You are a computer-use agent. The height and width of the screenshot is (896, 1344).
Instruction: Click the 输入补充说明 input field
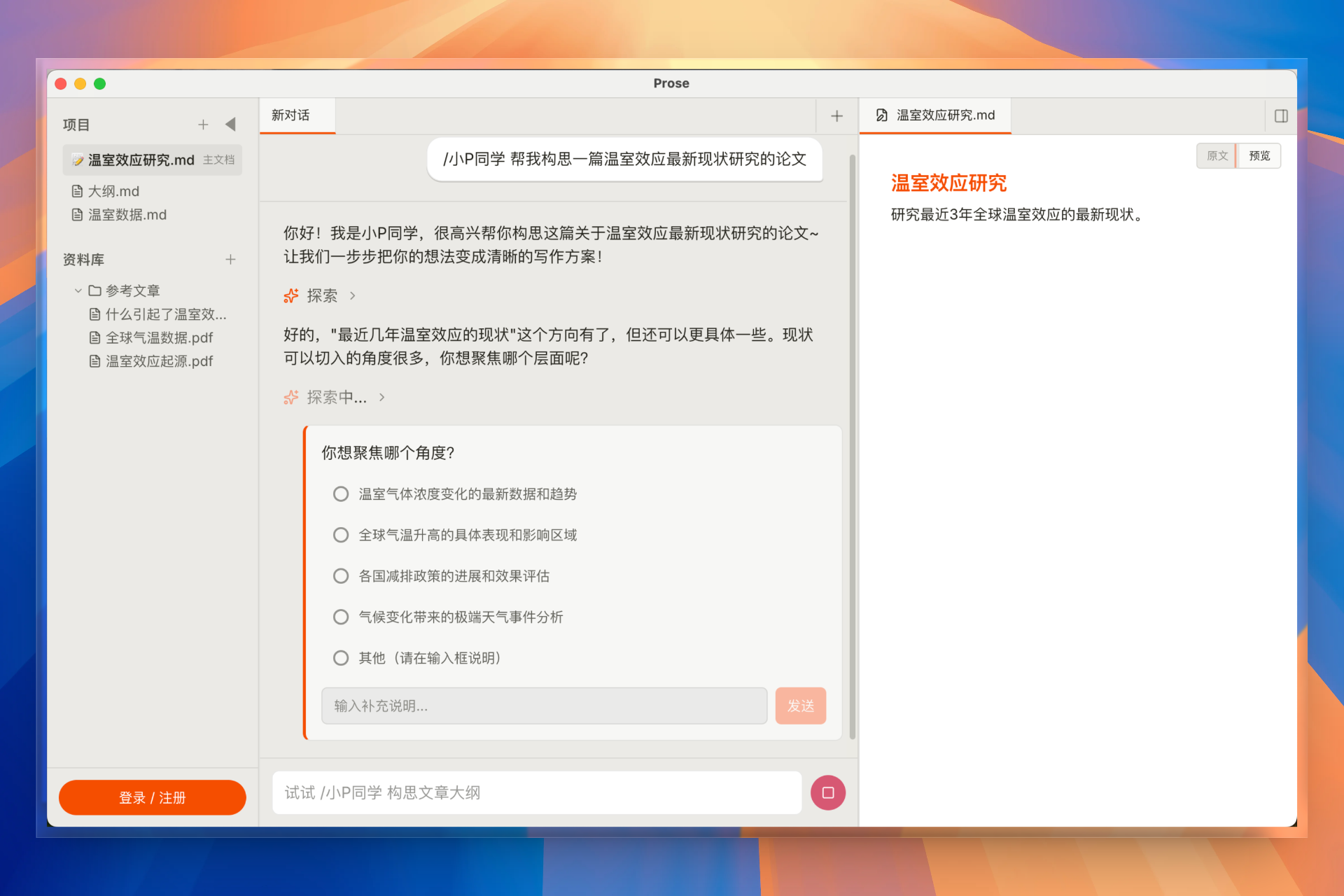coord(544,706)
